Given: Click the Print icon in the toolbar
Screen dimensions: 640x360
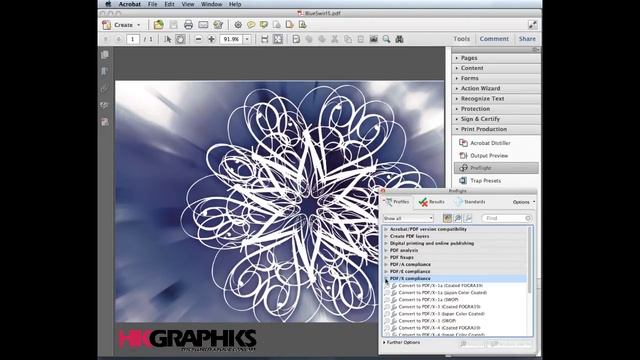Looking at the screenshot, I should (x=188, y=25).
